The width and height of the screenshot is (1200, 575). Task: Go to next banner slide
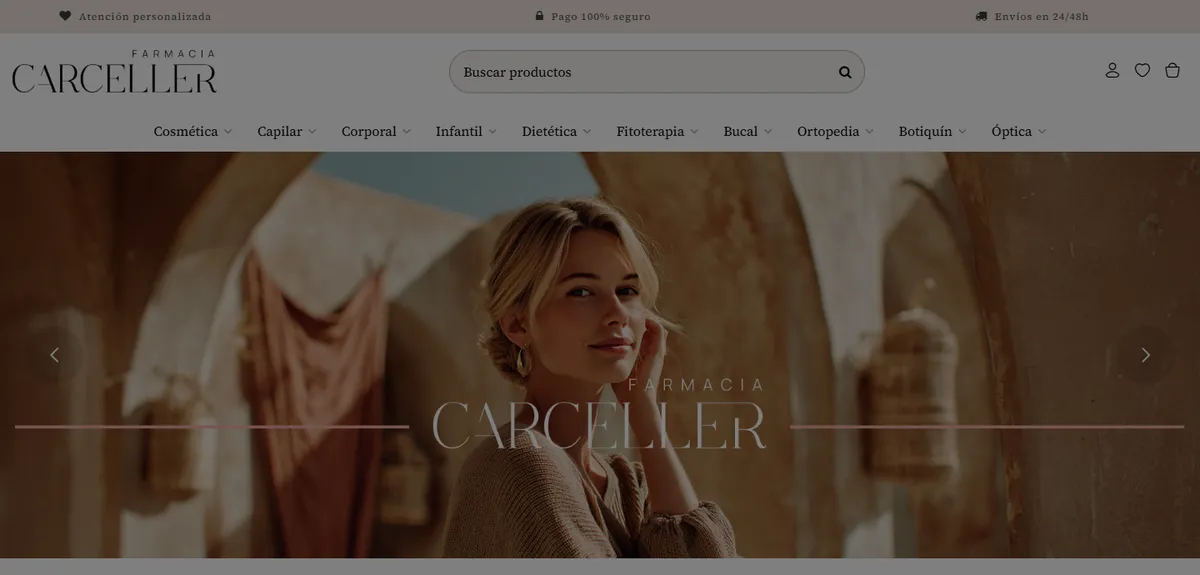(x=1145, y=354)
